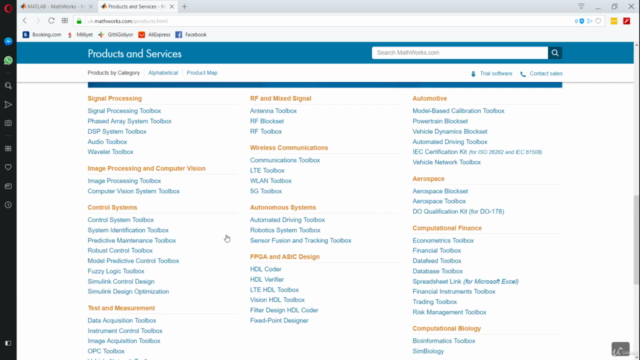Viewport: 640px width, 360px height.
Task: Click the heart bookmark icon in address bar
Action: 598,21
